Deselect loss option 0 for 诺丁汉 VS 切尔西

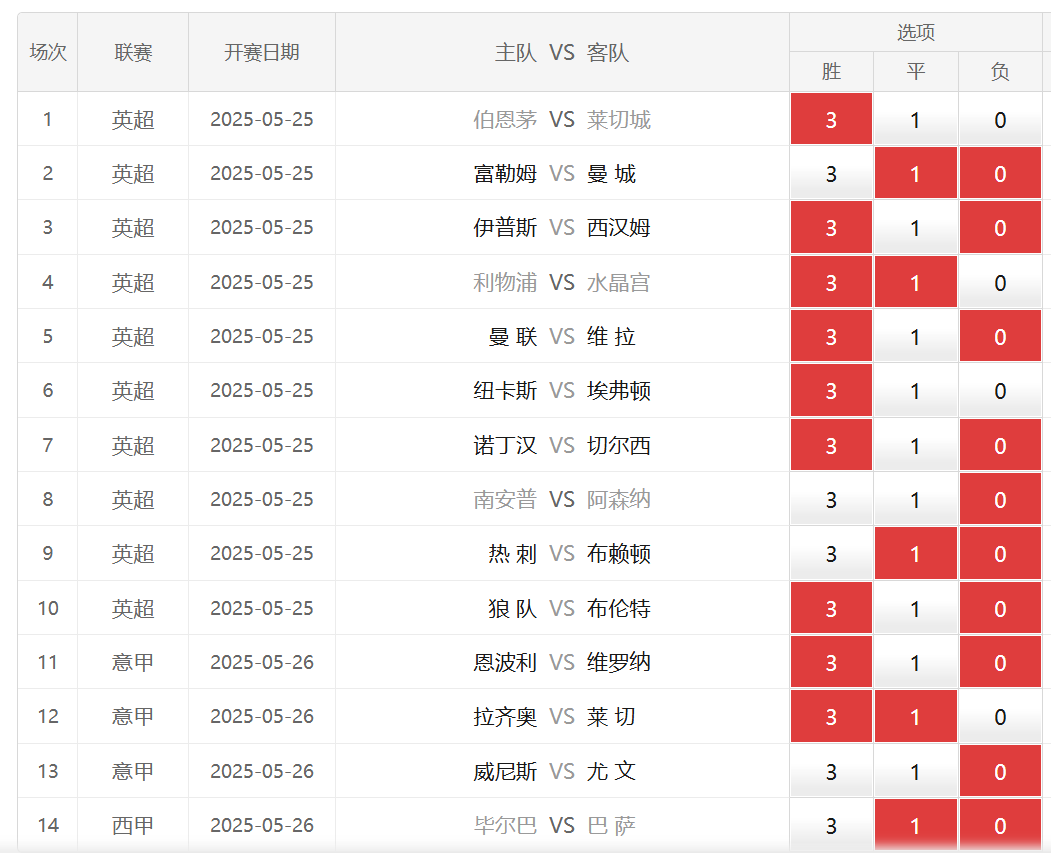(1000, 445)
